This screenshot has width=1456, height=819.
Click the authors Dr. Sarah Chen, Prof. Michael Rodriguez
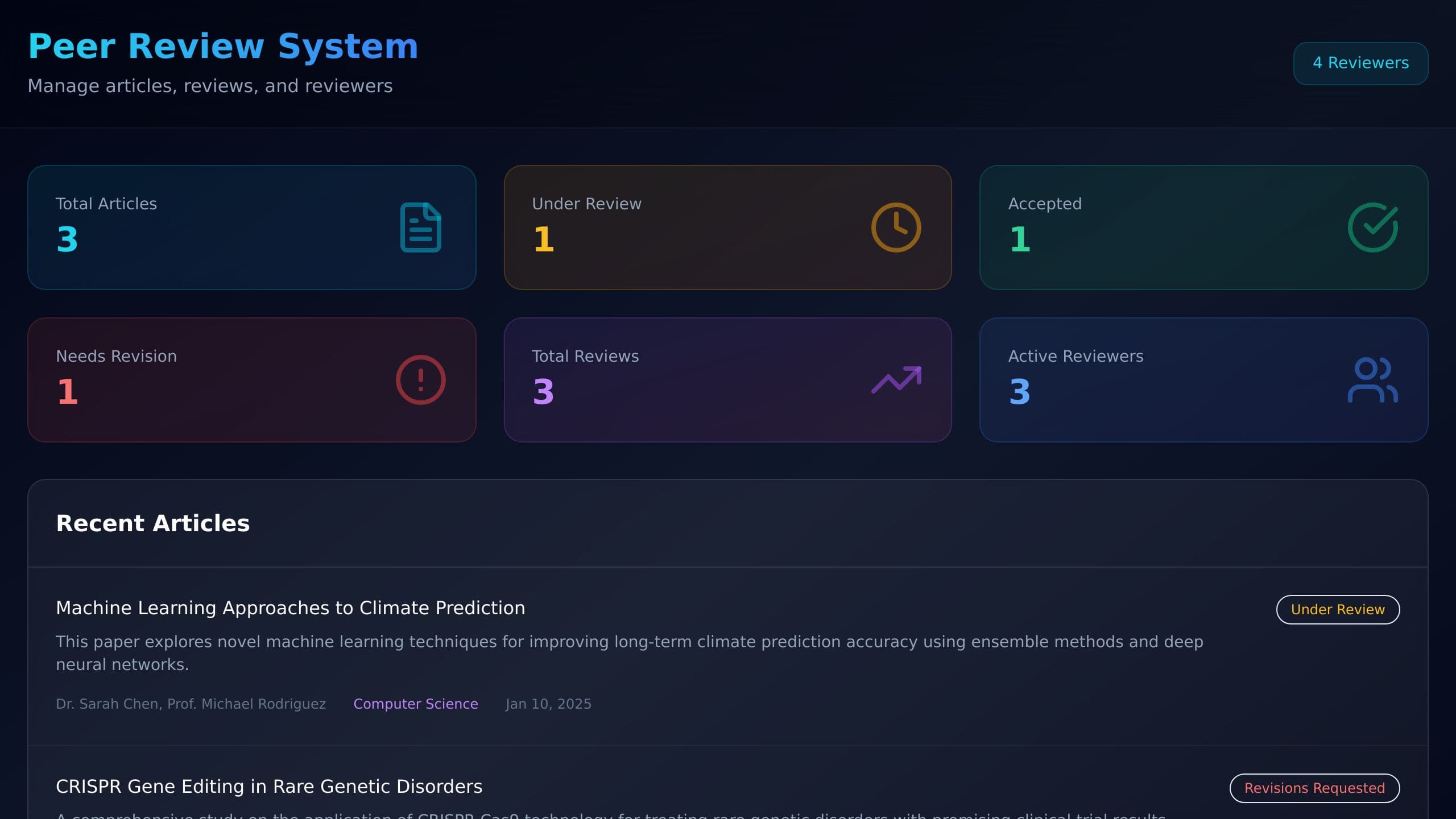point(191,704)
